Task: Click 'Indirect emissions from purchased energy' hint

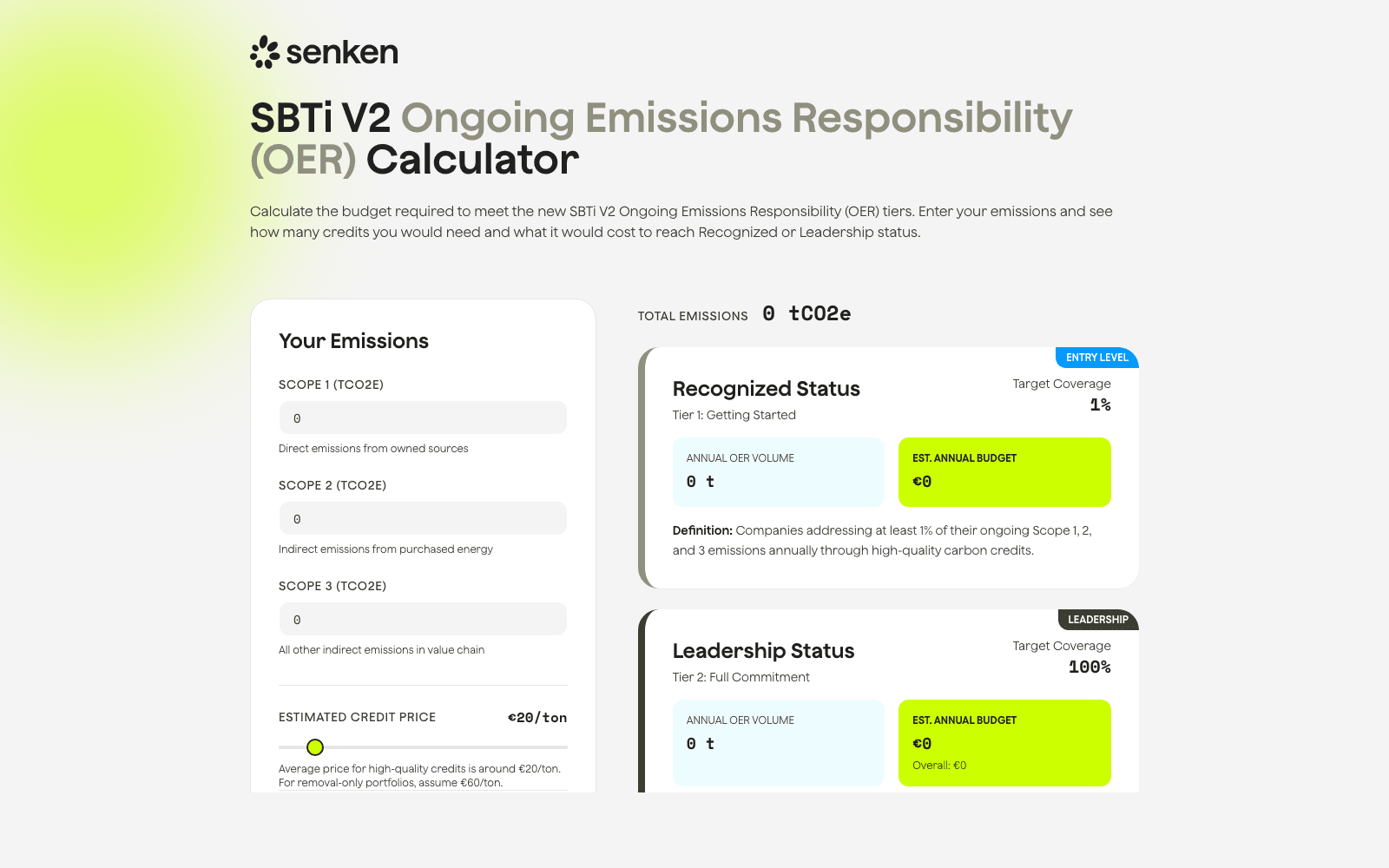Action: coord(385,549)
